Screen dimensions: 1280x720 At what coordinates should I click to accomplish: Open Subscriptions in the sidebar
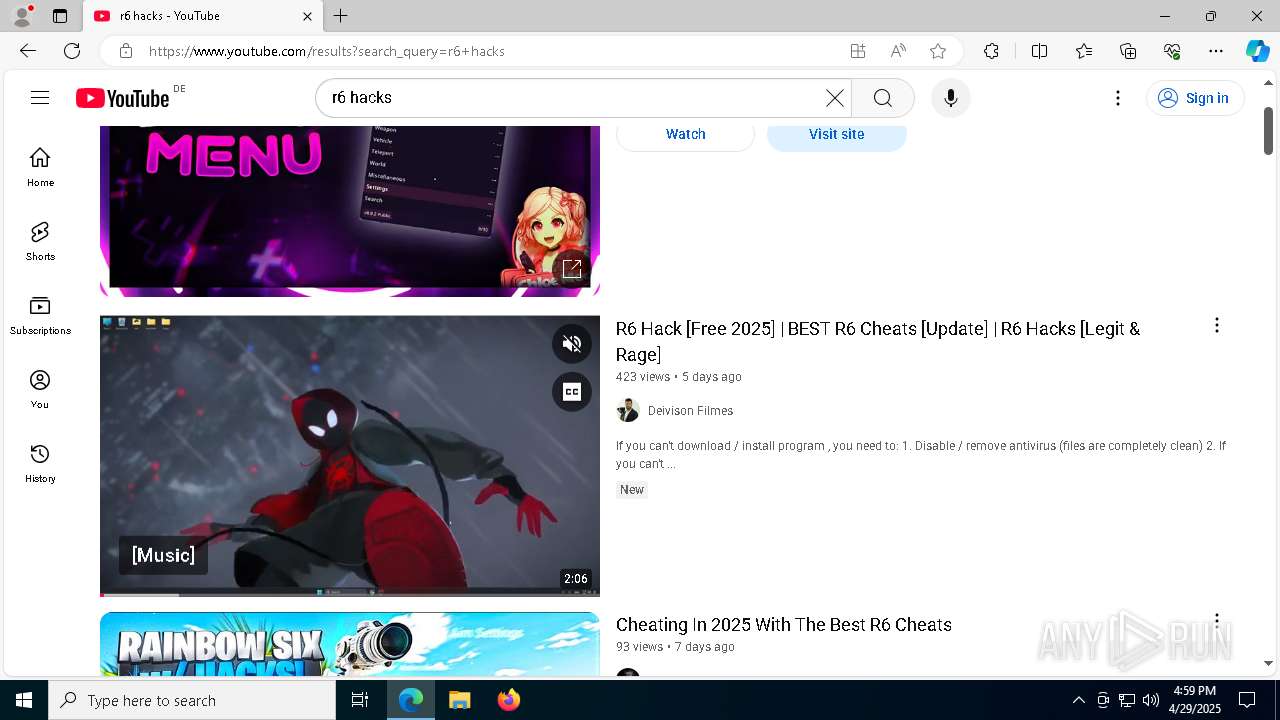coord(40,315)
